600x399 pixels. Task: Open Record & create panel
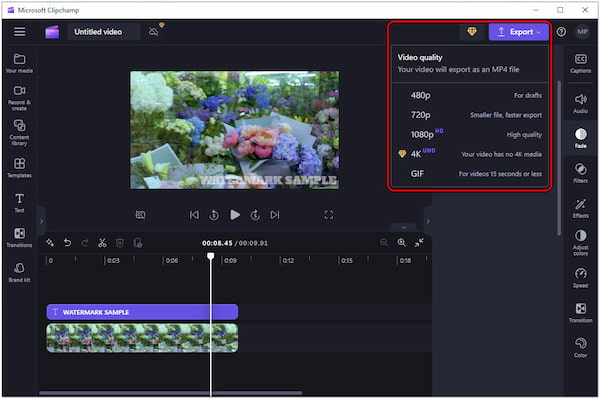tap(19, 98)
